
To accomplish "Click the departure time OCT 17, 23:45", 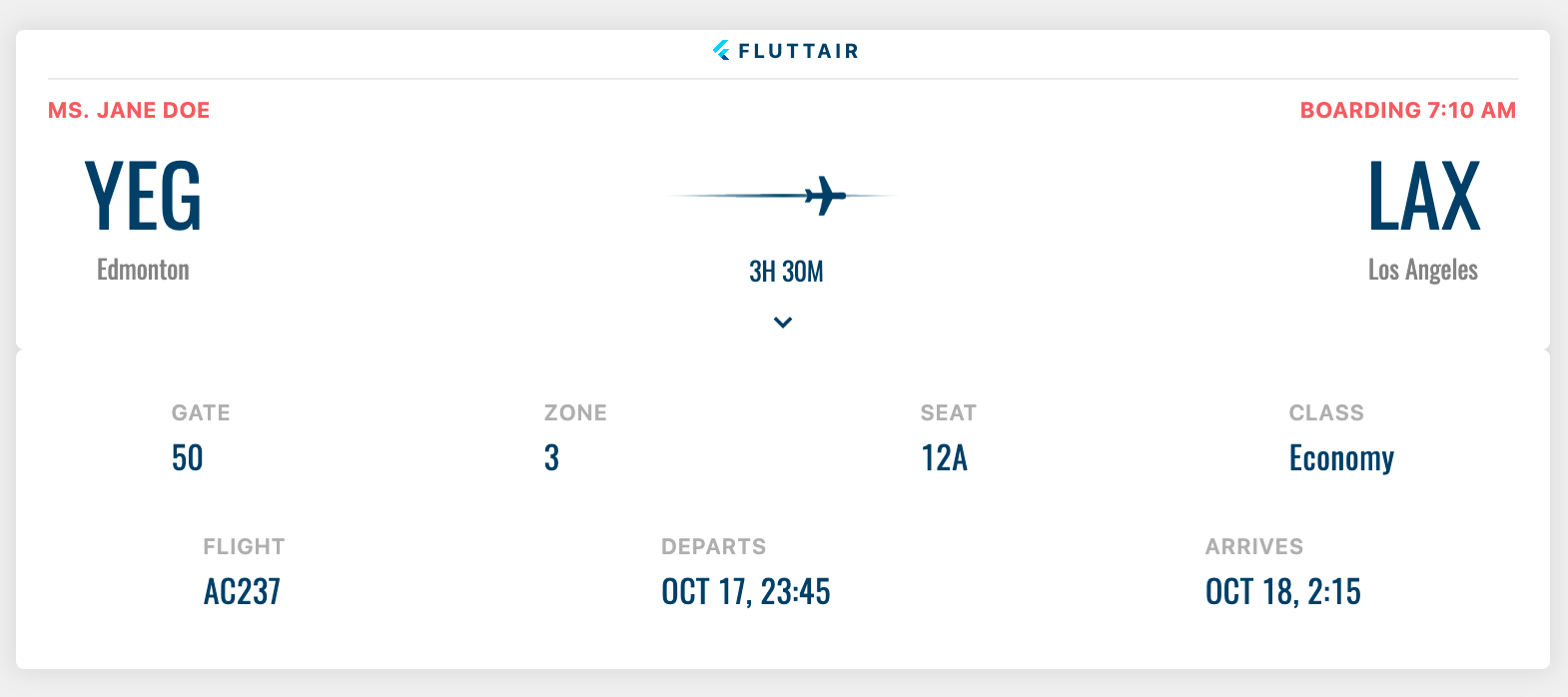I will [746, 591].
